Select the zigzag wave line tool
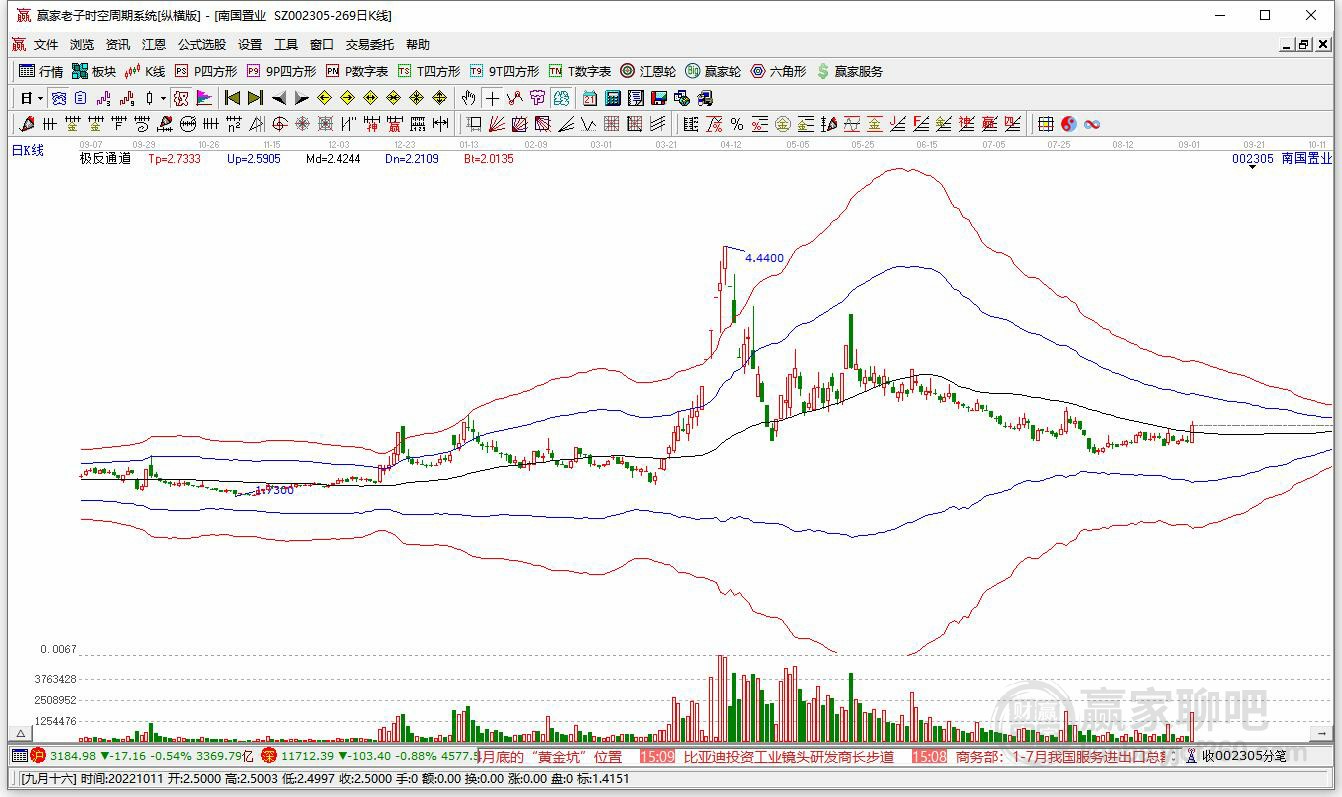This screenshot has height=797, width=1342. point(587,124)
